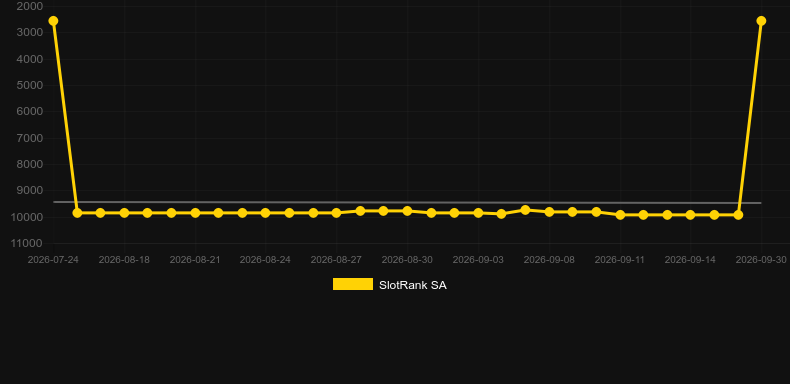Click the 2026-09-30 x-axis label
The width and height of the screenshot is (790, 384).
[761, 260]
